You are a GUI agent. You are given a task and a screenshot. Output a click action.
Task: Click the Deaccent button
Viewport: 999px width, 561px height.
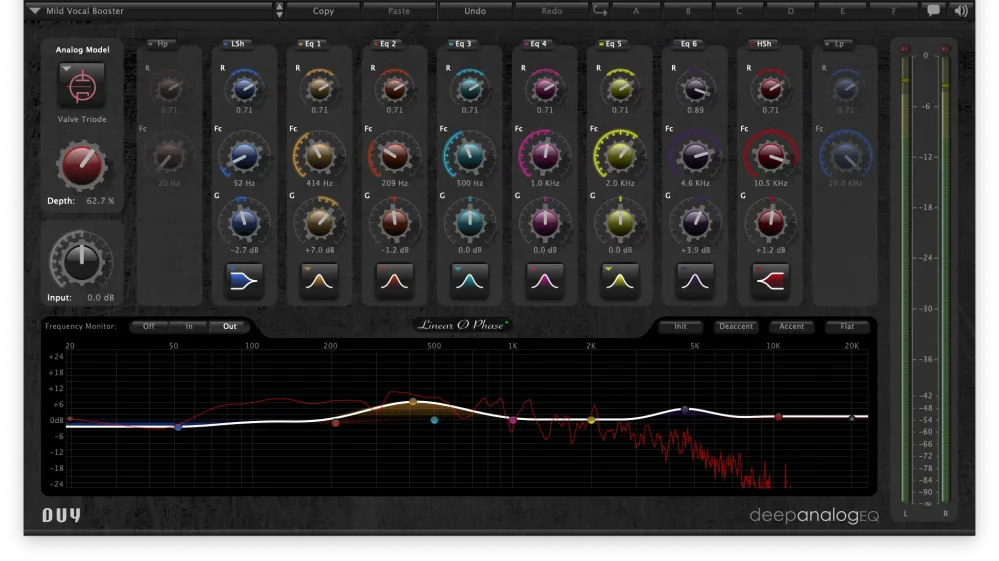736,326
